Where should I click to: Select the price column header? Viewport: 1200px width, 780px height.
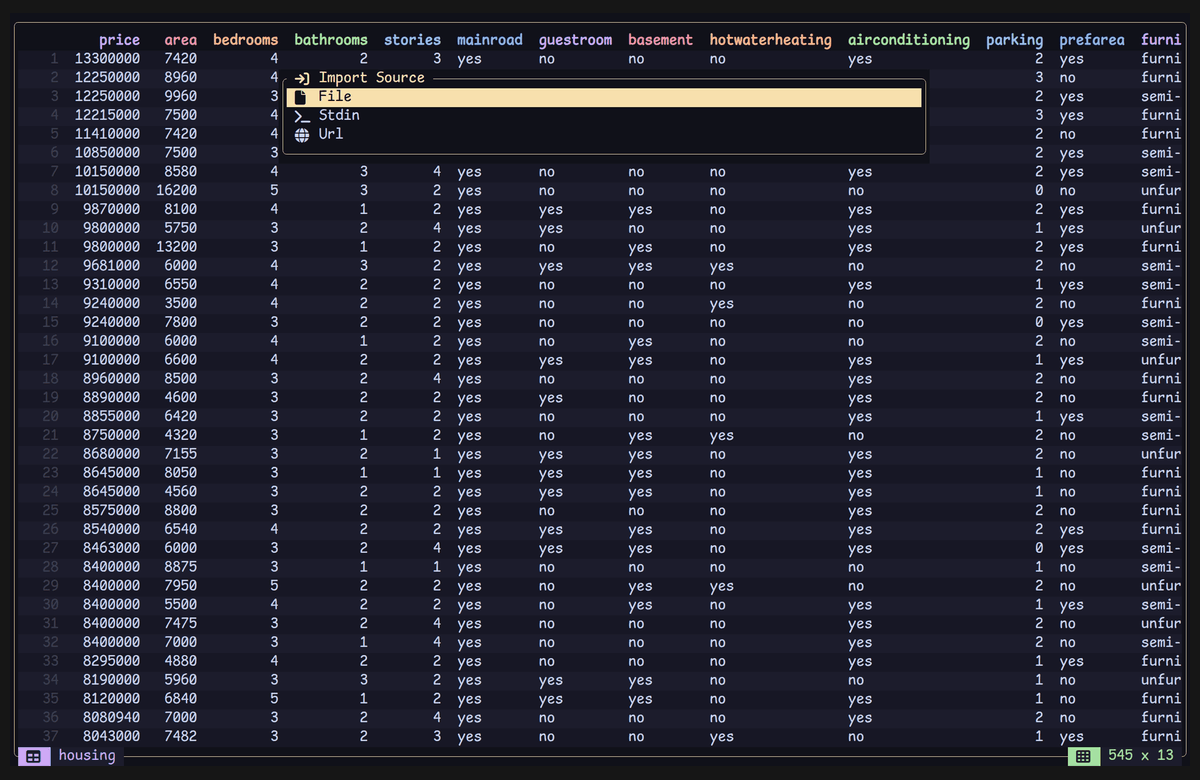120,40
